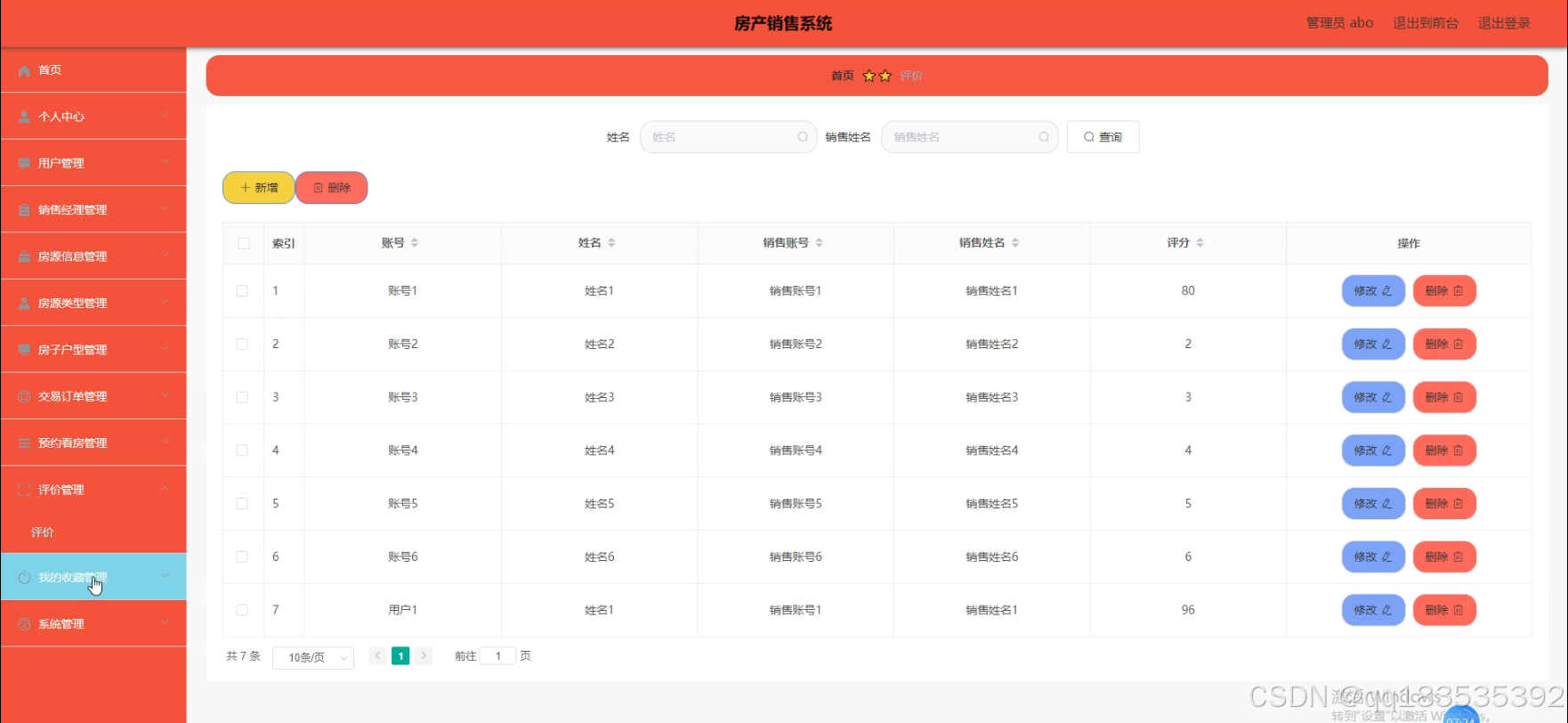This screenshot has height=723, width=1568.
Task: Open 我的收藏管理 menu
Action: coord(93,577)
